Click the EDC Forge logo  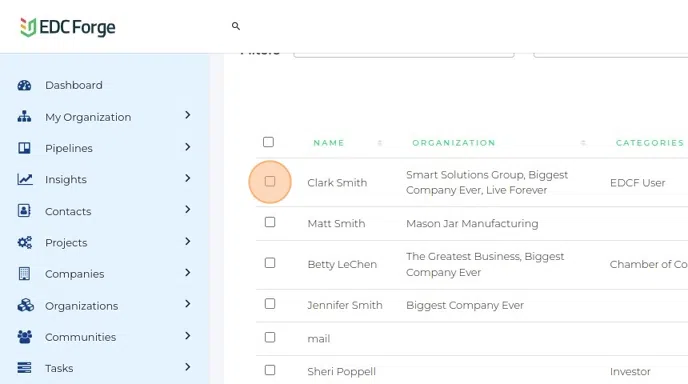coord(68,27)
